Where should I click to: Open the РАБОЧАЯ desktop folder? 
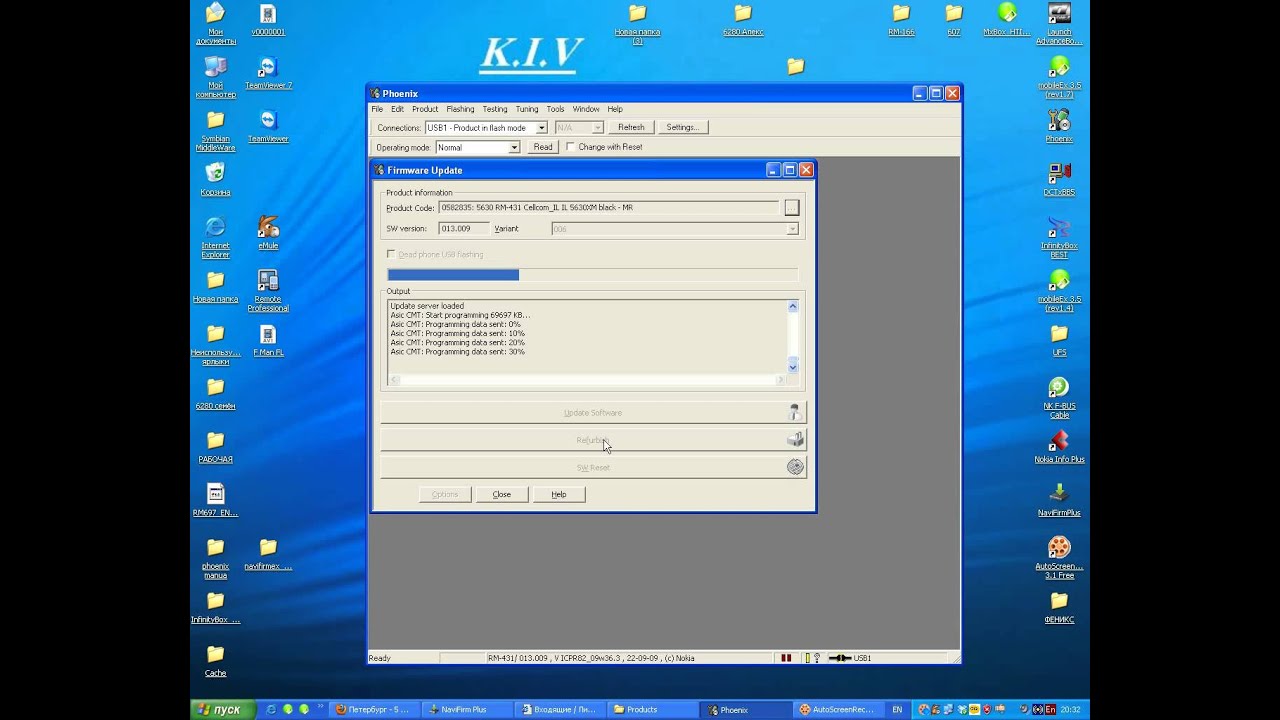point(215,446)
